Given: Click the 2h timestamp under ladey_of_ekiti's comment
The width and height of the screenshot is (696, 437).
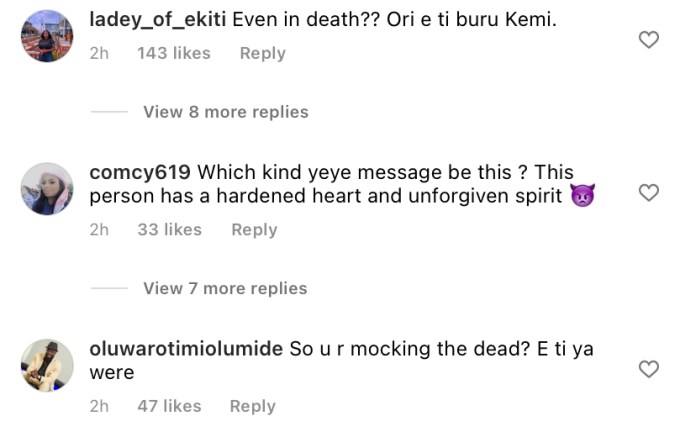Looking at the screenshot, I should pos(99,53).
